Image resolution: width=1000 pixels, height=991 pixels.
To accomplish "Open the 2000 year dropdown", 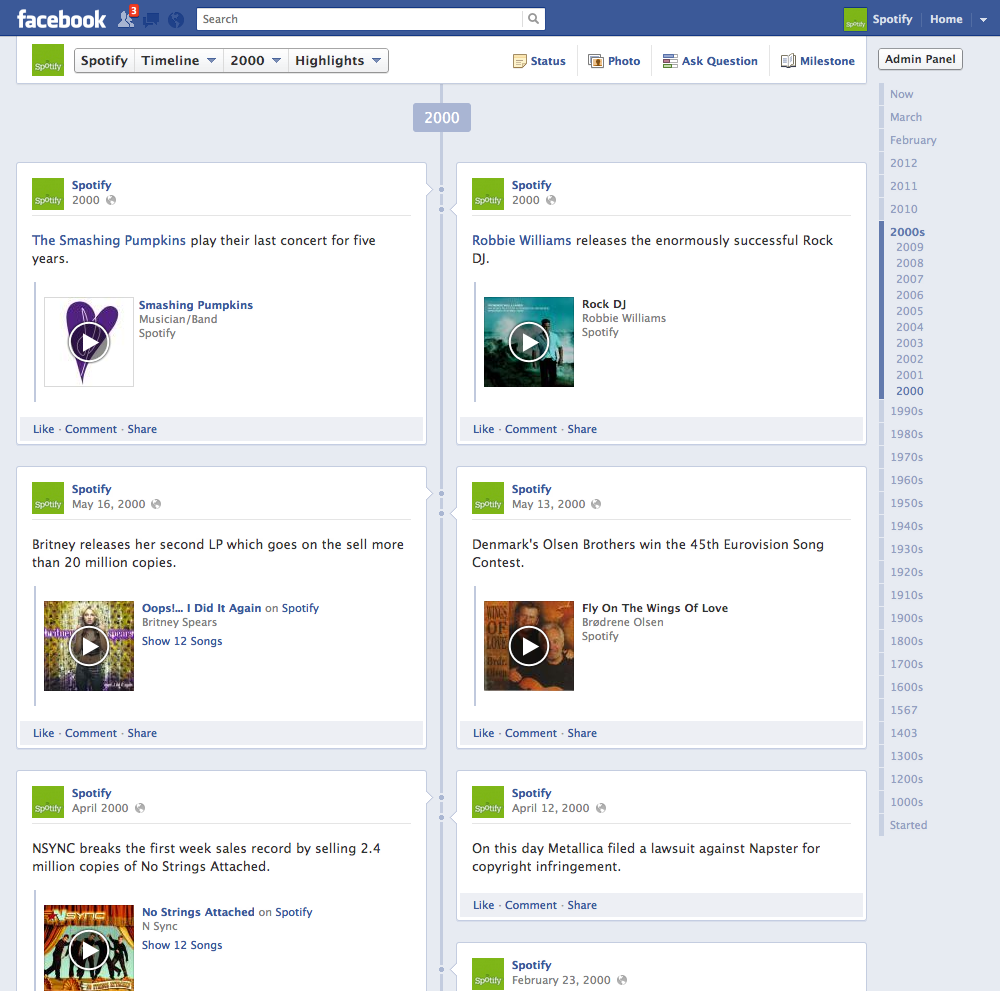I will coord(256,61).
